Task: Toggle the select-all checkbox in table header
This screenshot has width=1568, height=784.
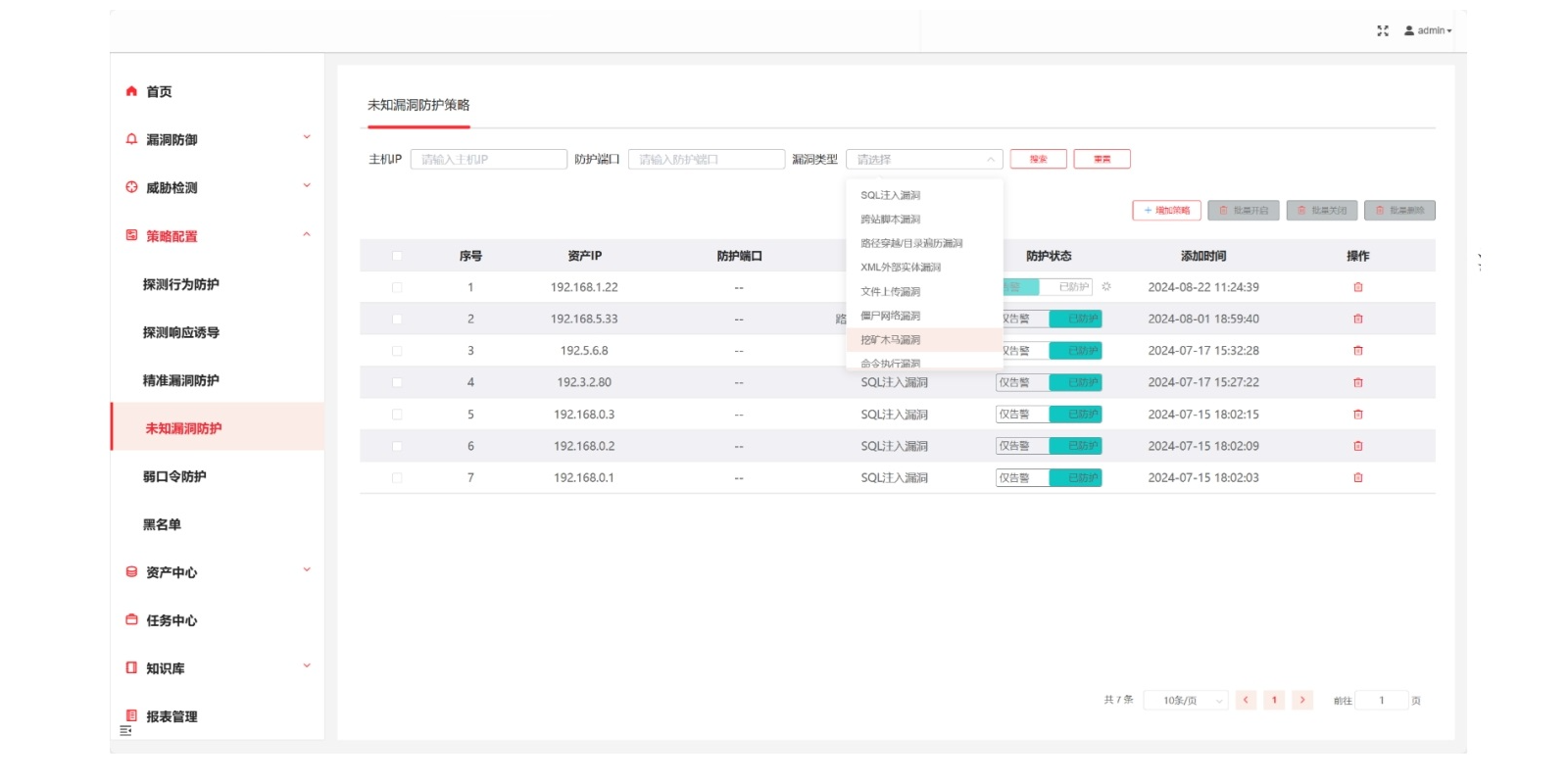Action: point(397,256)
